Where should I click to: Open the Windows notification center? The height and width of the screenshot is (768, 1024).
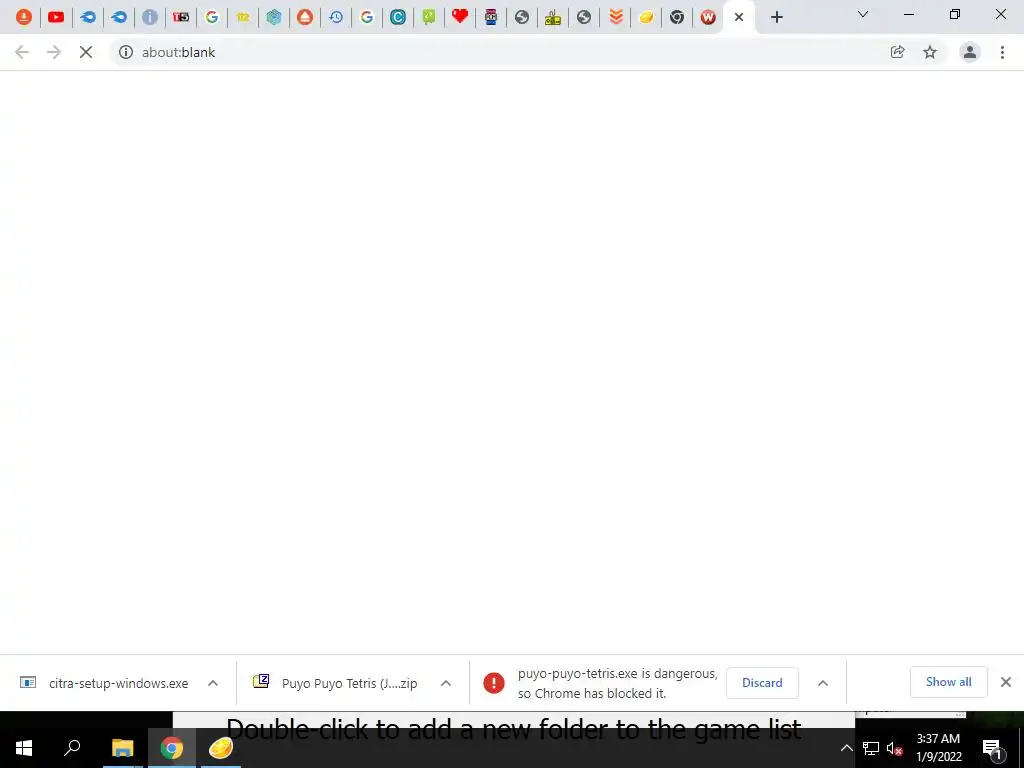point(992,748)
